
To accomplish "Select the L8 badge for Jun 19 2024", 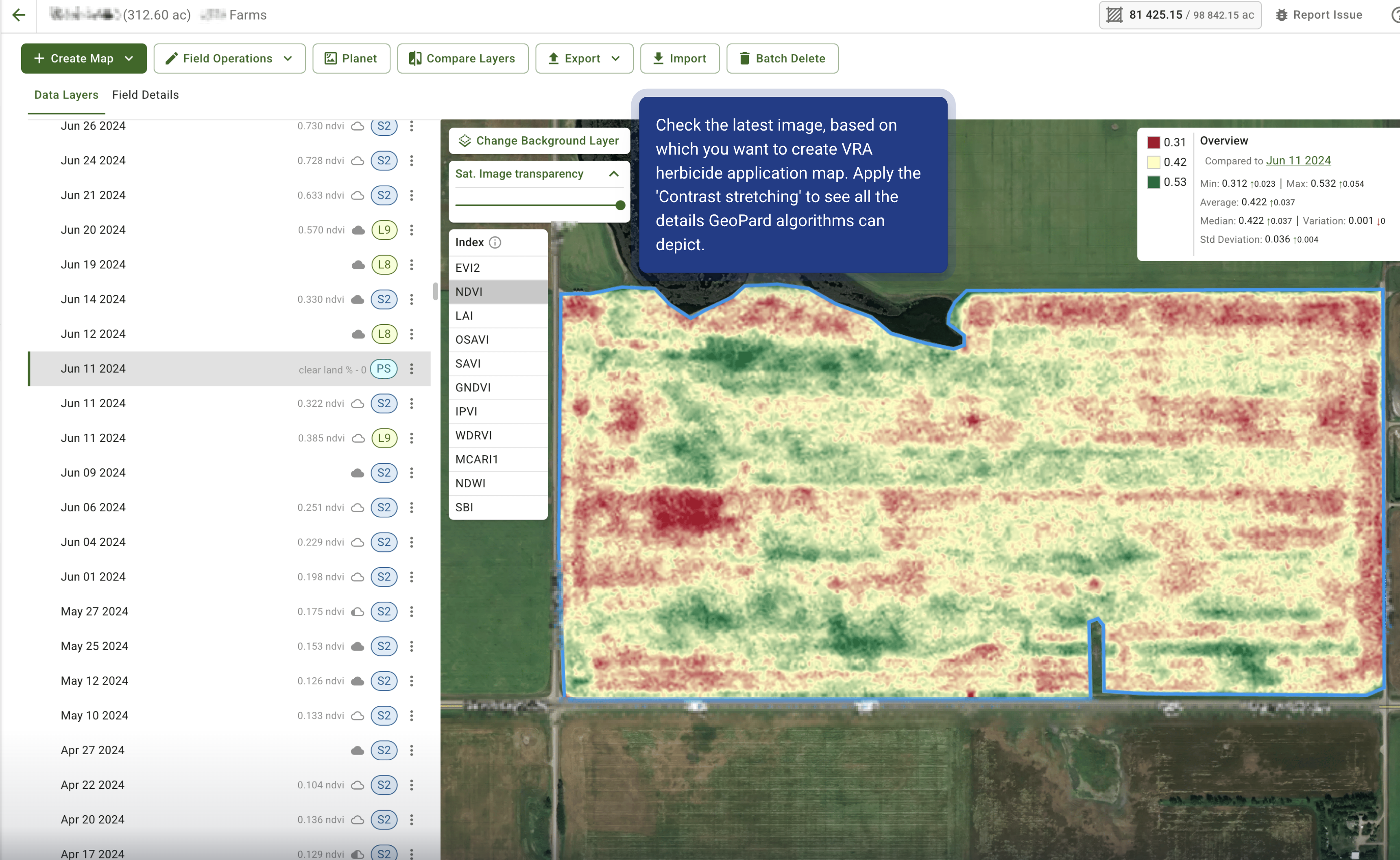I will tap(384, 264).
